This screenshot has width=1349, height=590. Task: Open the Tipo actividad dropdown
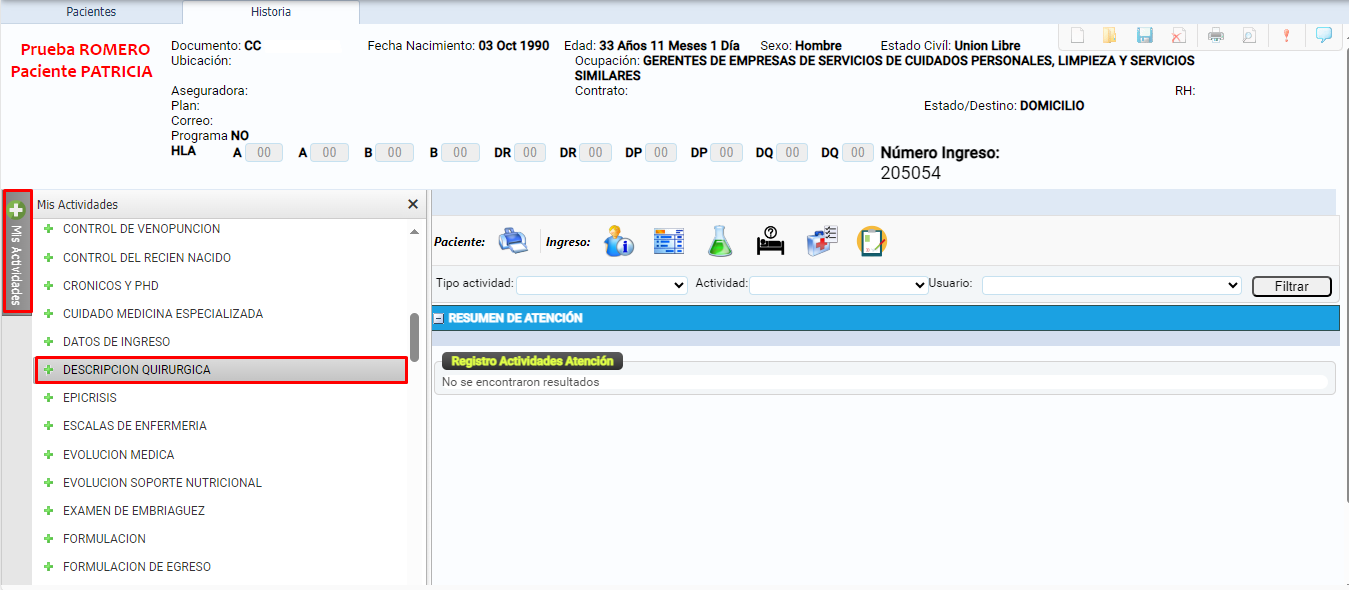(x=601, y=284)
